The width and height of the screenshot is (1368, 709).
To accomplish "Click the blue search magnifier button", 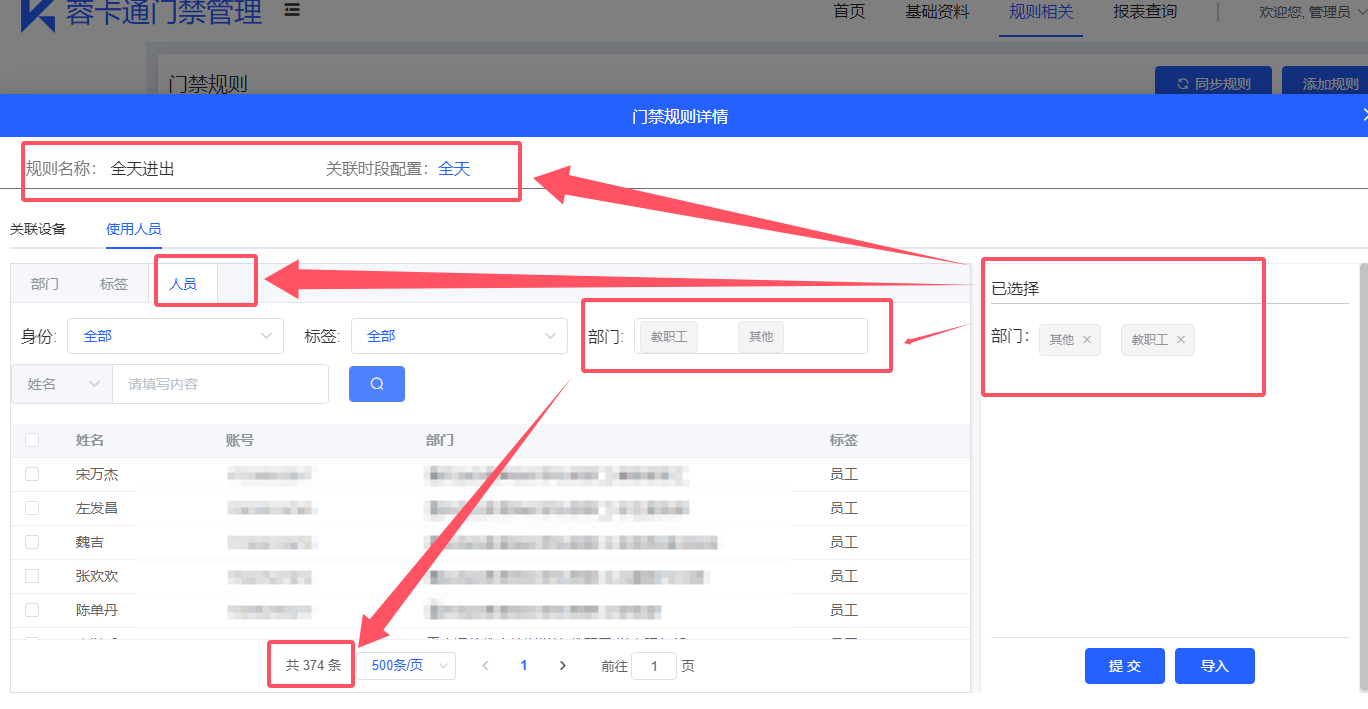I will [376, 384].
